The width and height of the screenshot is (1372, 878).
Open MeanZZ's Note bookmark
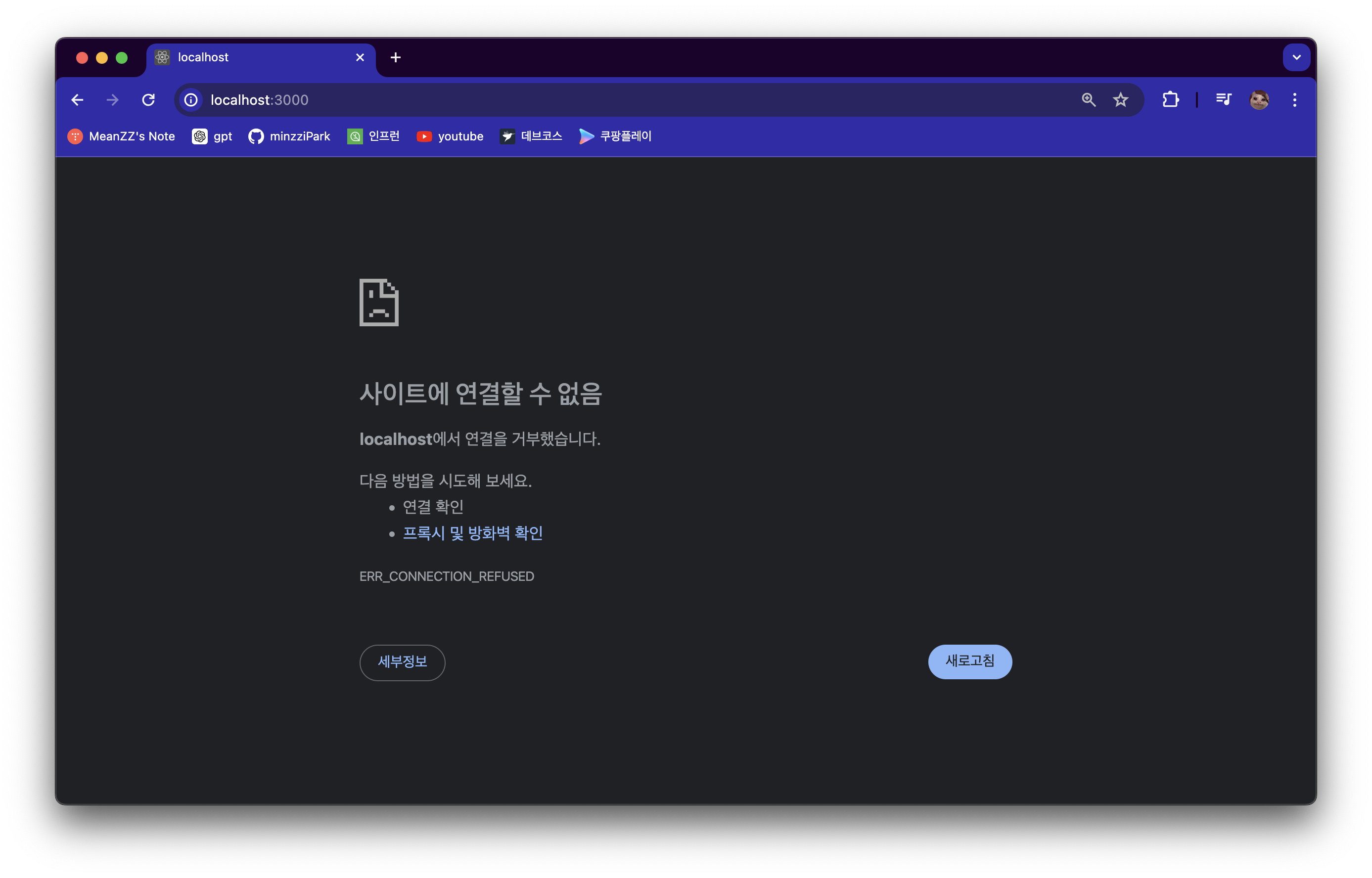pyautogui.click(x=122, y=136)
